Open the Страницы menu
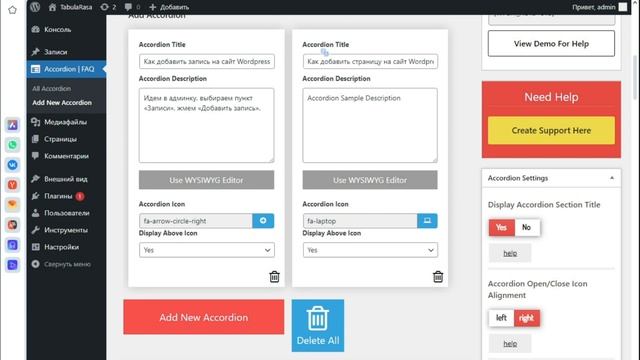640x360 pixels. click(60, 139)
